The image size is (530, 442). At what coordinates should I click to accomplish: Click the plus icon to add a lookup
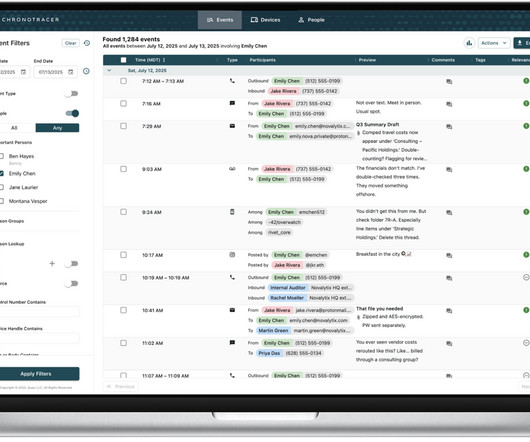tap(52, 264)
